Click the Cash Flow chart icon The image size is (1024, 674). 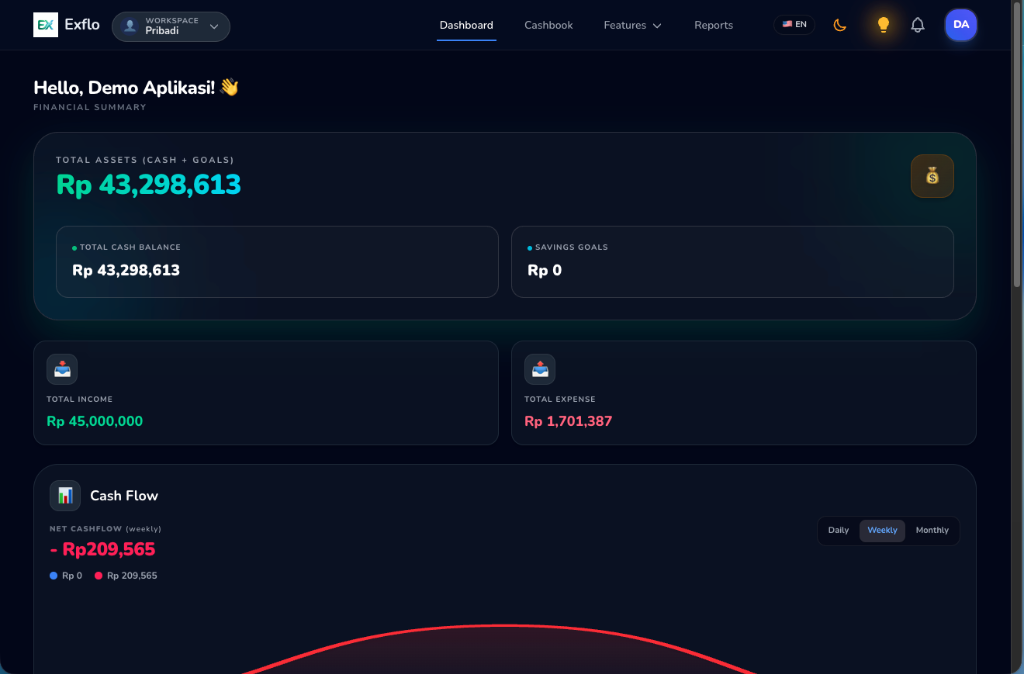point(65,496)
